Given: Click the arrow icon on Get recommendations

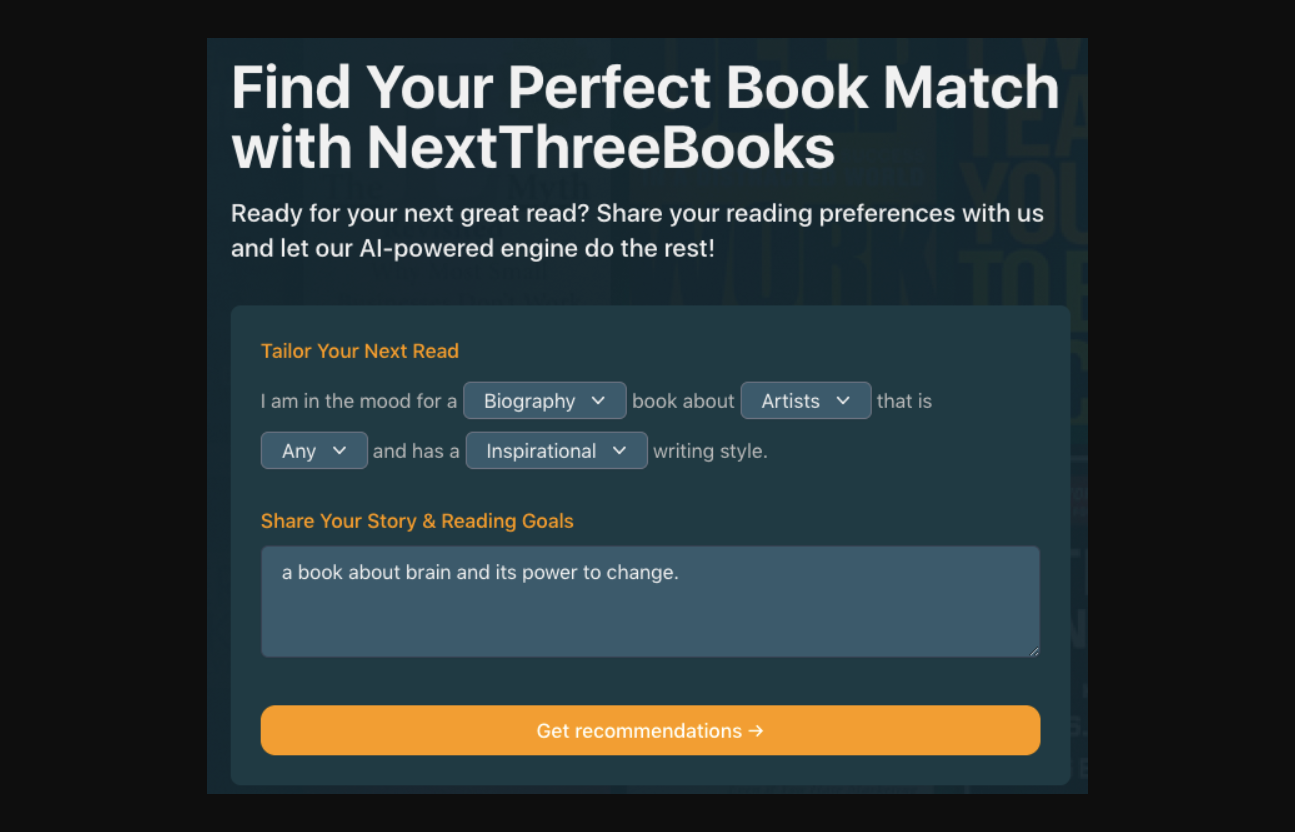Looking at the screenshot, I should [756, 731].
